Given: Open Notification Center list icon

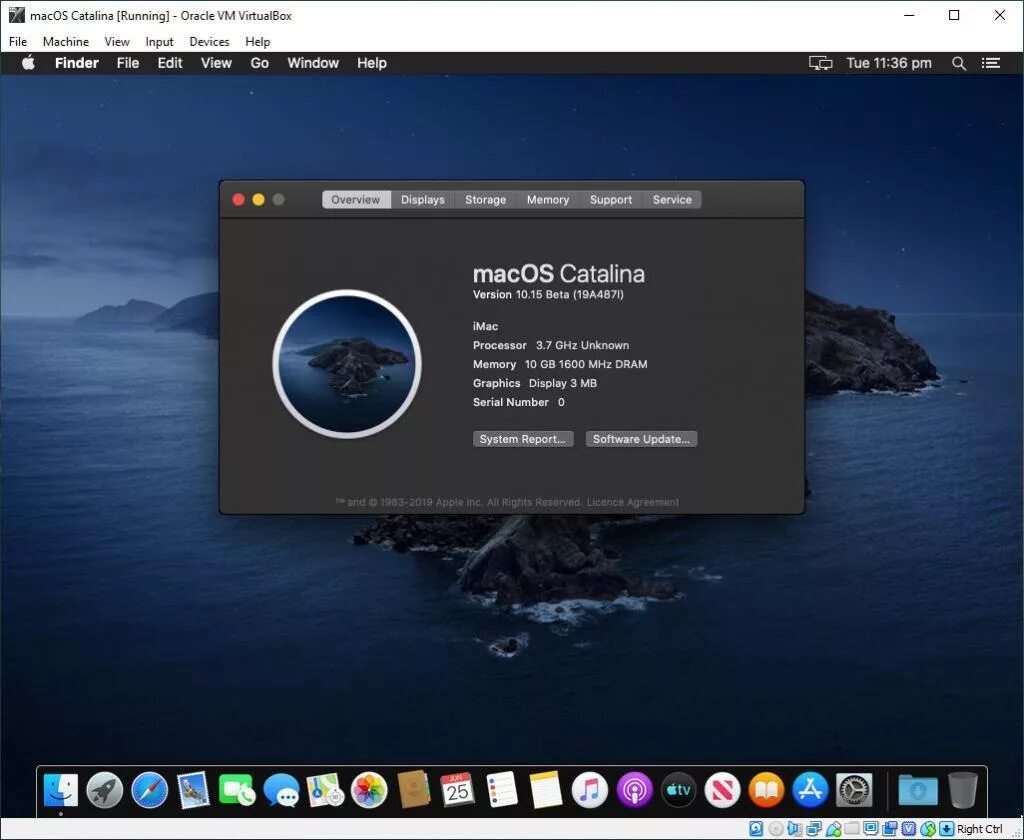Looking at the screenshot, I should (x=991, y=63).
